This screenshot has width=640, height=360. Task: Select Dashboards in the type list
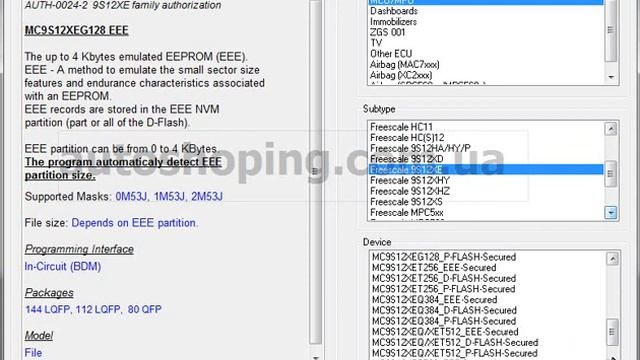coord(486,11)
